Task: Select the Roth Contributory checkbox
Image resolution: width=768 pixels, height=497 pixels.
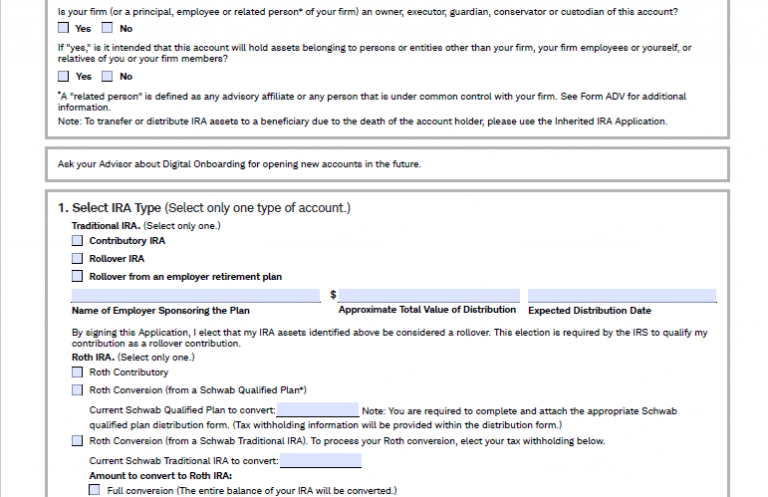Action: click(x=77, y=372)
